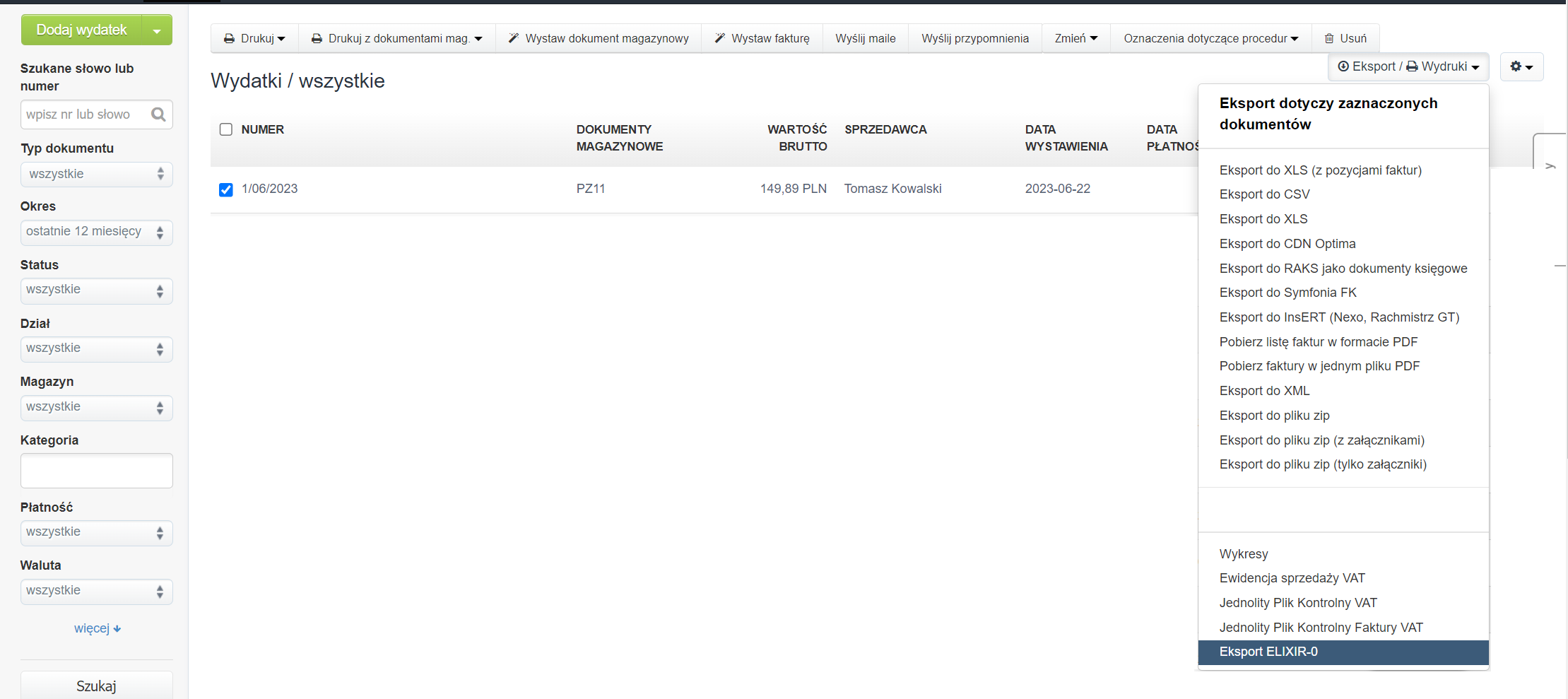1568x699 pixels.
Task: Click the SPRZEDAWCA column header
Action: (885, 129)
